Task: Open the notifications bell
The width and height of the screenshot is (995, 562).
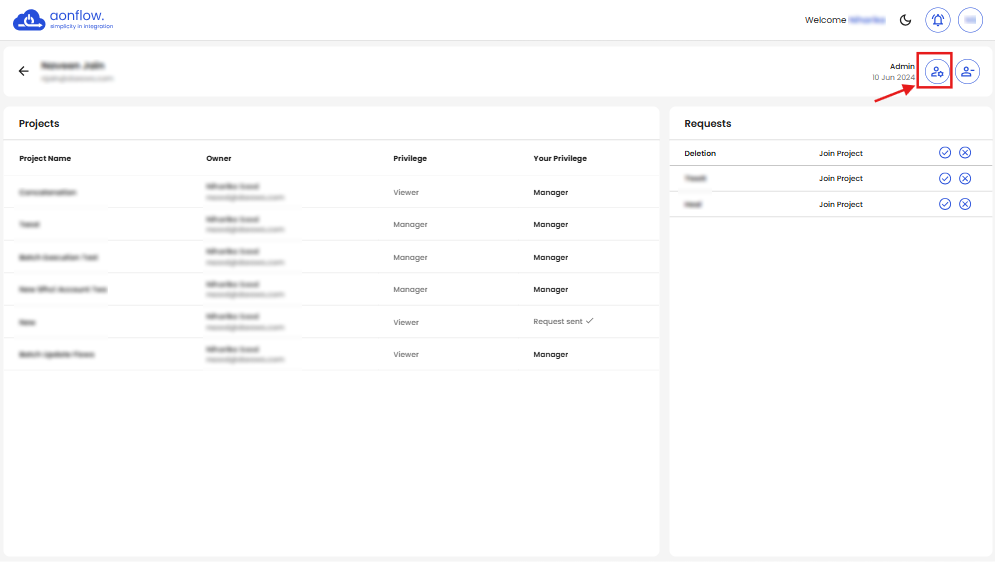Action: [x=937, y=20]
